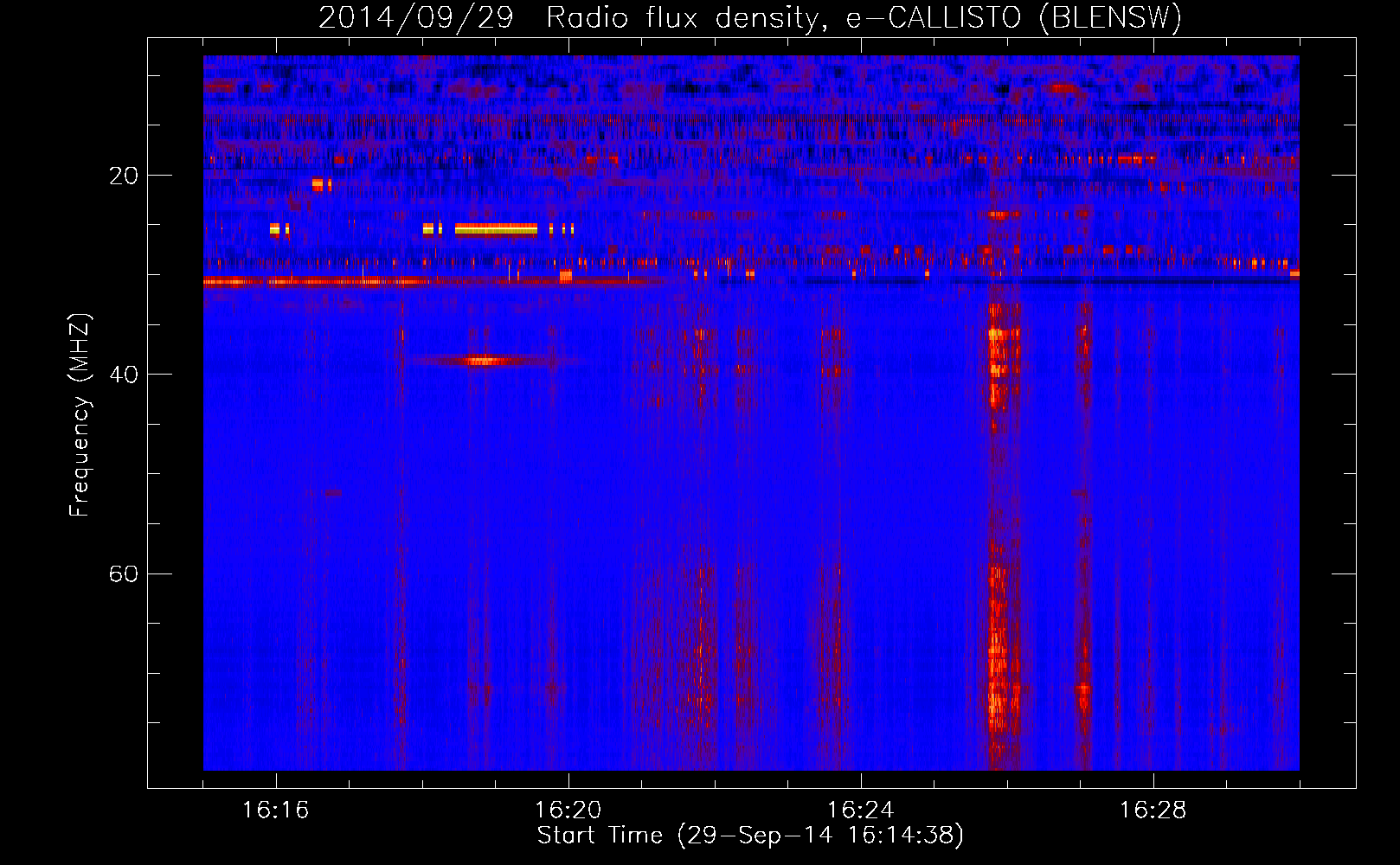Screen dimensions: 1400x865
Task: Click the 'Start Time (29-Sep-14 16:14:38)' label
Action: (750, 836)
